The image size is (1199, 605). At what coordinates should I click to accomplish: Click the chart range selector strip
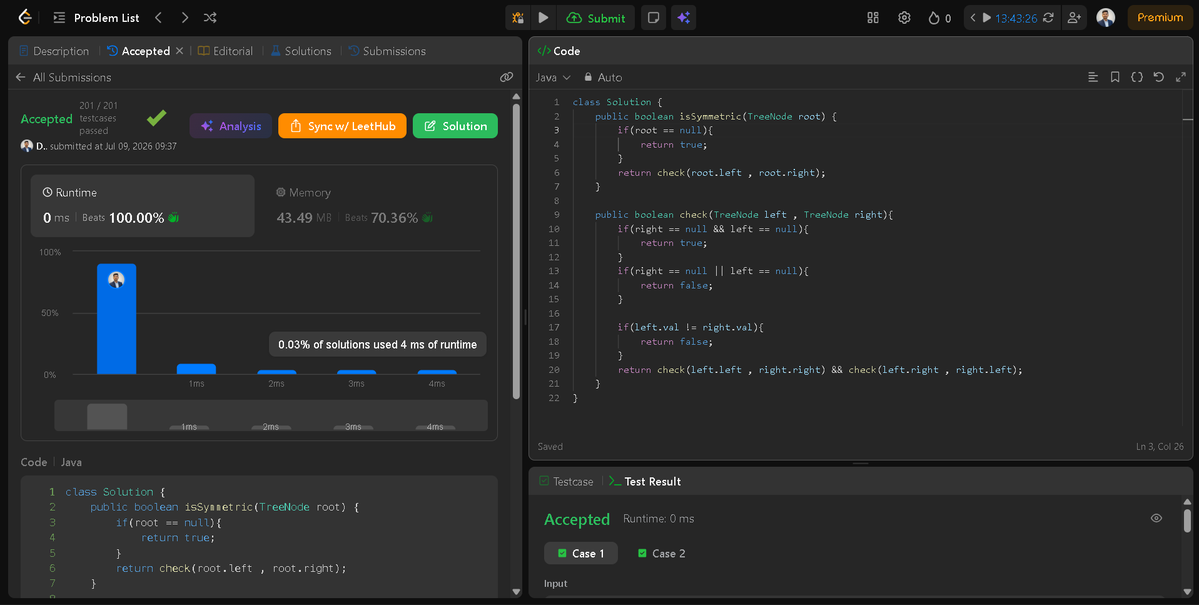271,415
